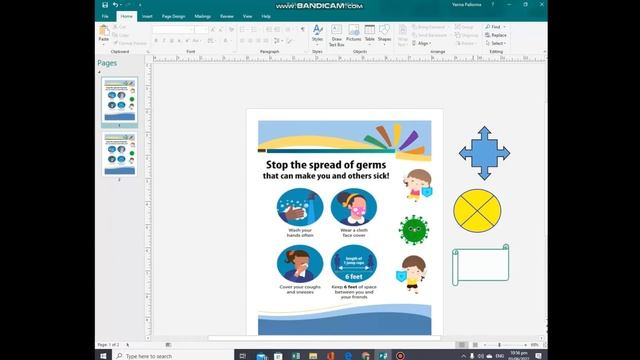Toggle the show paragraph marks icon
Image resolution: width=640 pixels, height=360 pixels.
pos(302,29)
